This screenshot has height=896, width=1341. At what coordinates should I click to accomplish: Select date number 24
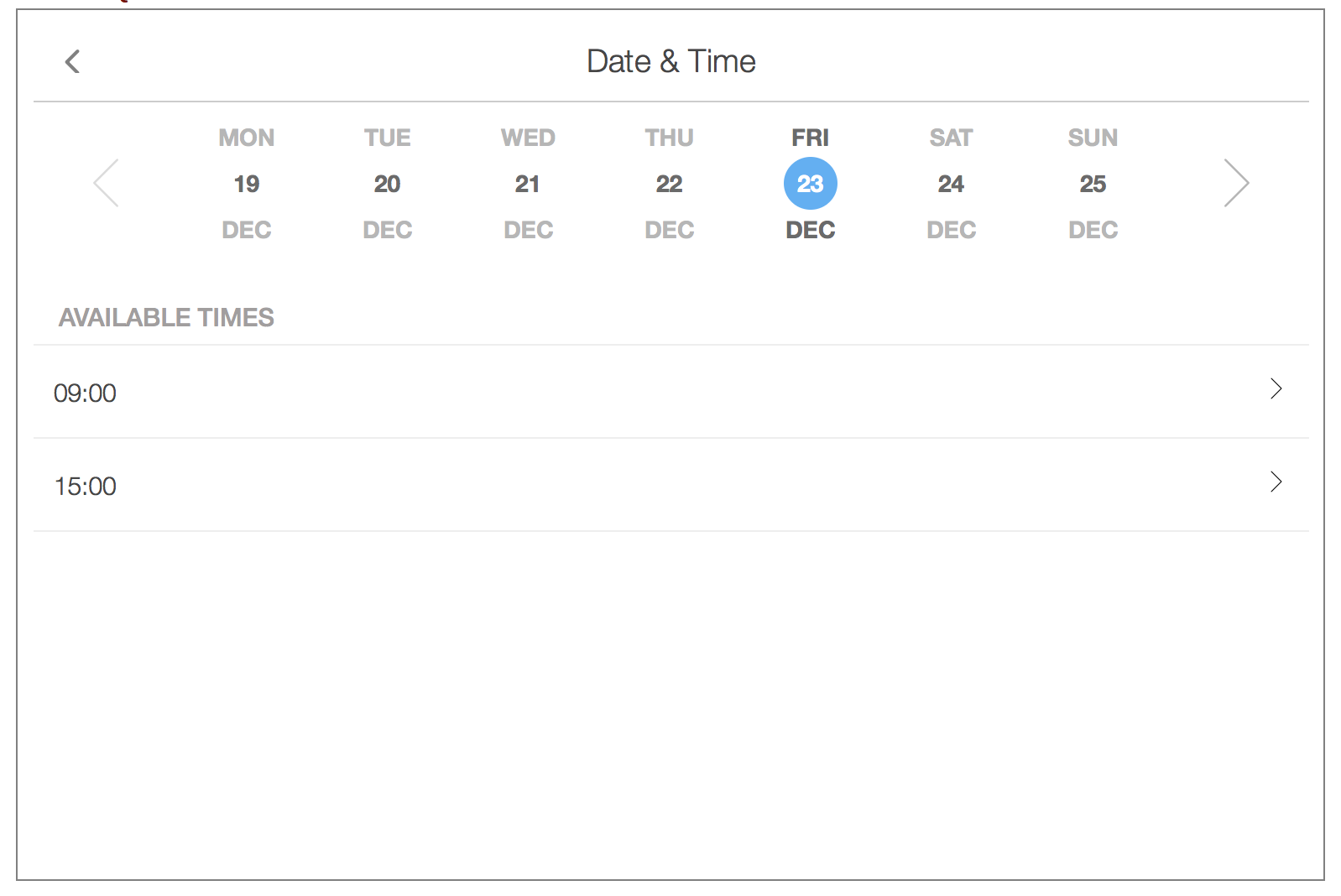pos(951,184)
